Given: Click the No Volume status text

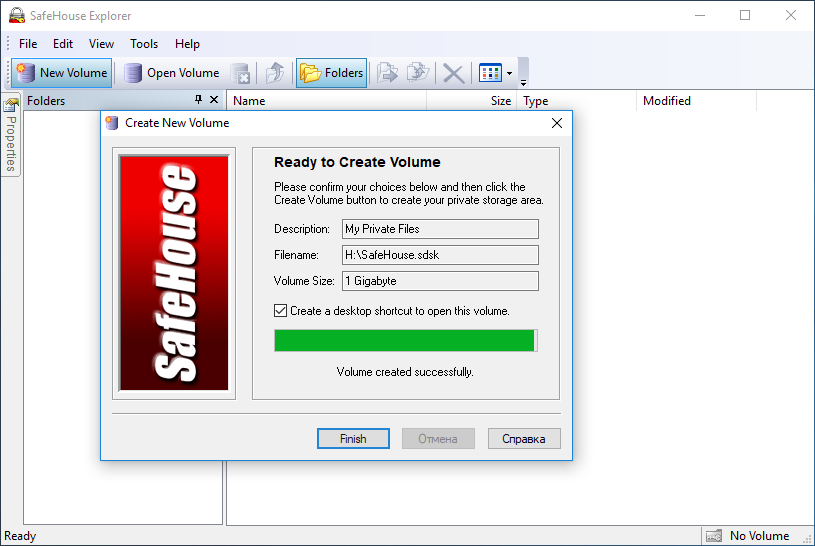Looking at the screenshot, I should (x=759, y=536).
